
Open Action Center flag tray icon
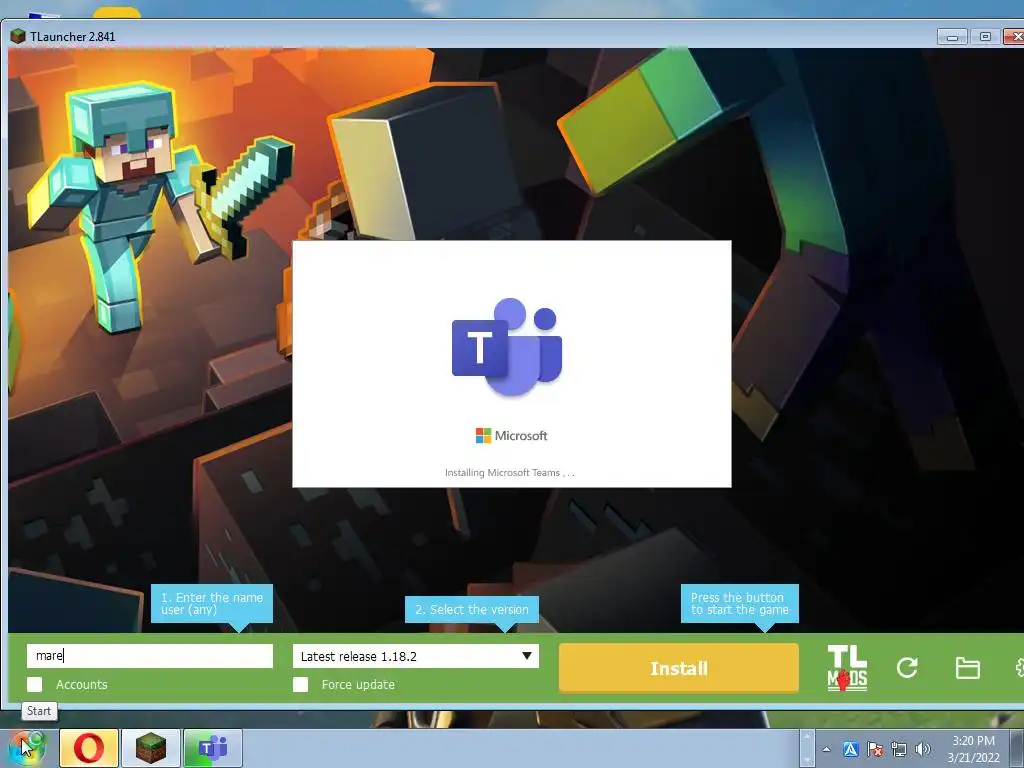click(874, 749)
